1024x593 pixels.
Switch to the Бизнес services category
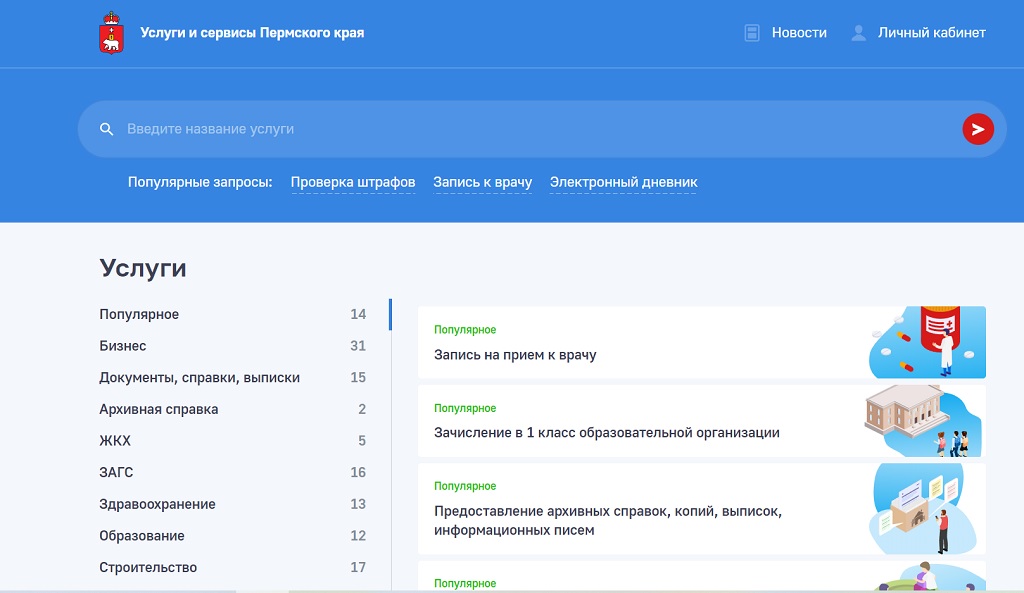123,346
